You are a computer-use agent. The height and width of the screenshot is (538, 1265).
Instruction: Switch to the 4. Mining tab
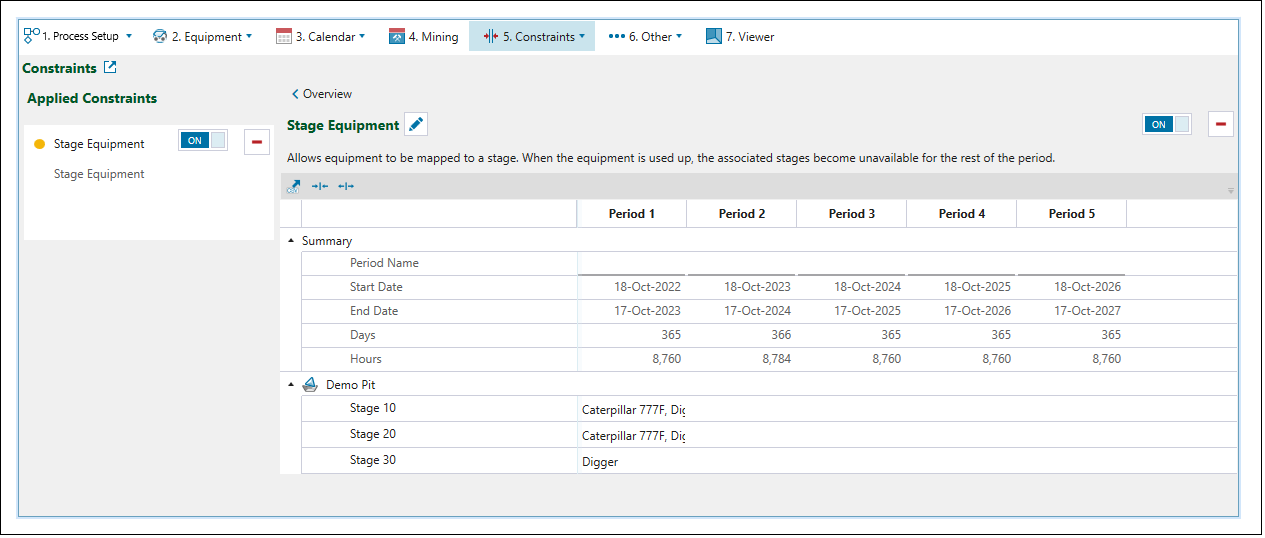point(423,37)
